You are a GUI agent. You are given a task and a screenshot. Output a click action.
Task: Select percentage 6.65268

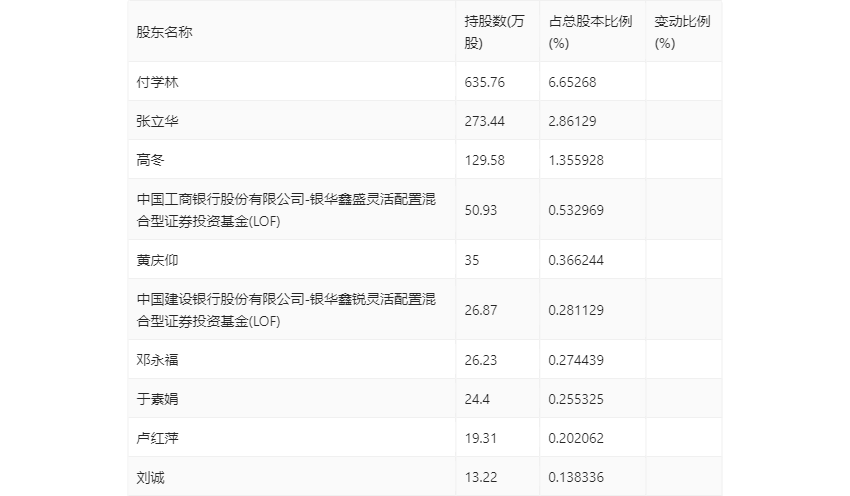572,82
